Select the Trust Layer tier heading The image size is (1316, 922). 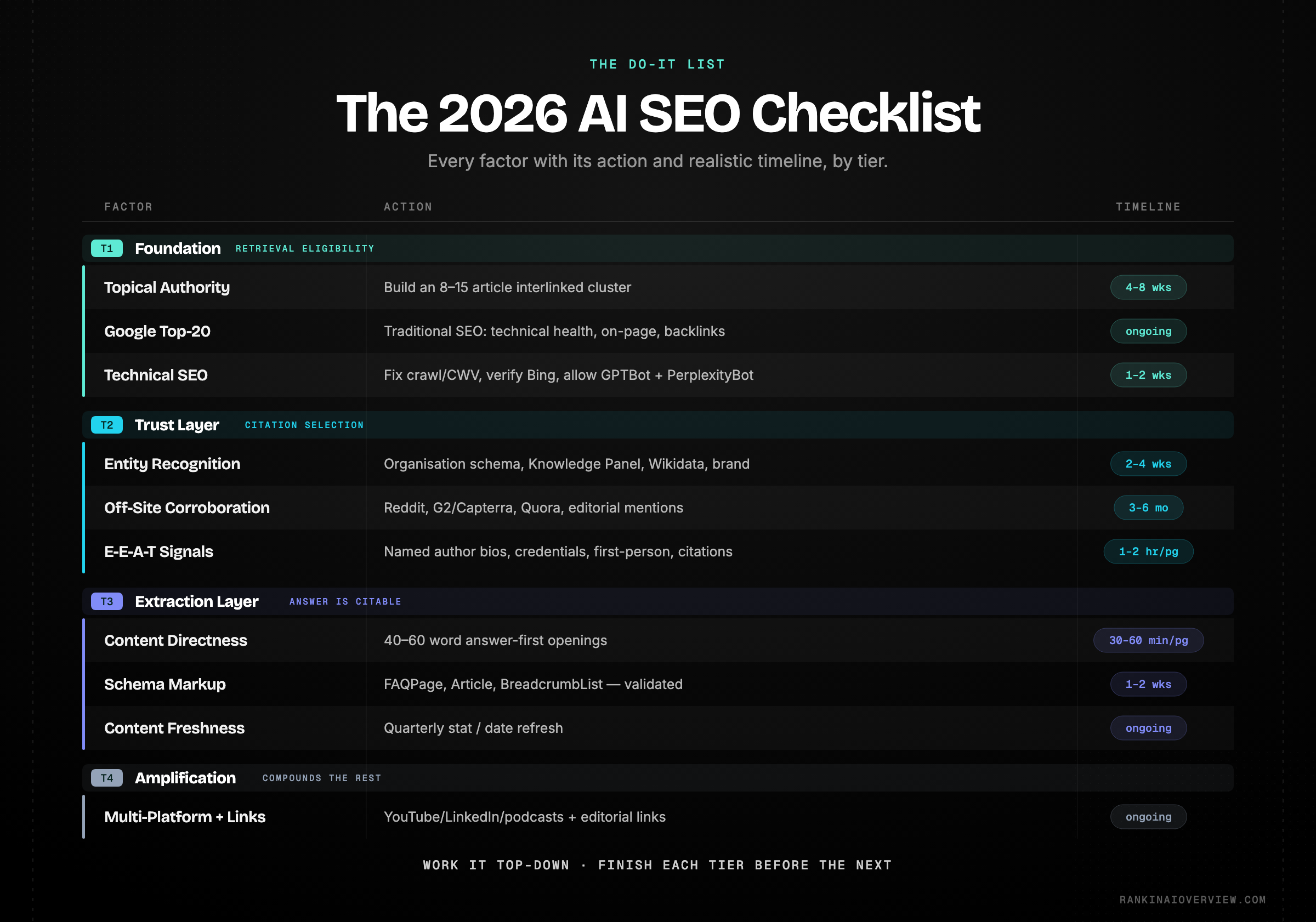coord(177,425)
